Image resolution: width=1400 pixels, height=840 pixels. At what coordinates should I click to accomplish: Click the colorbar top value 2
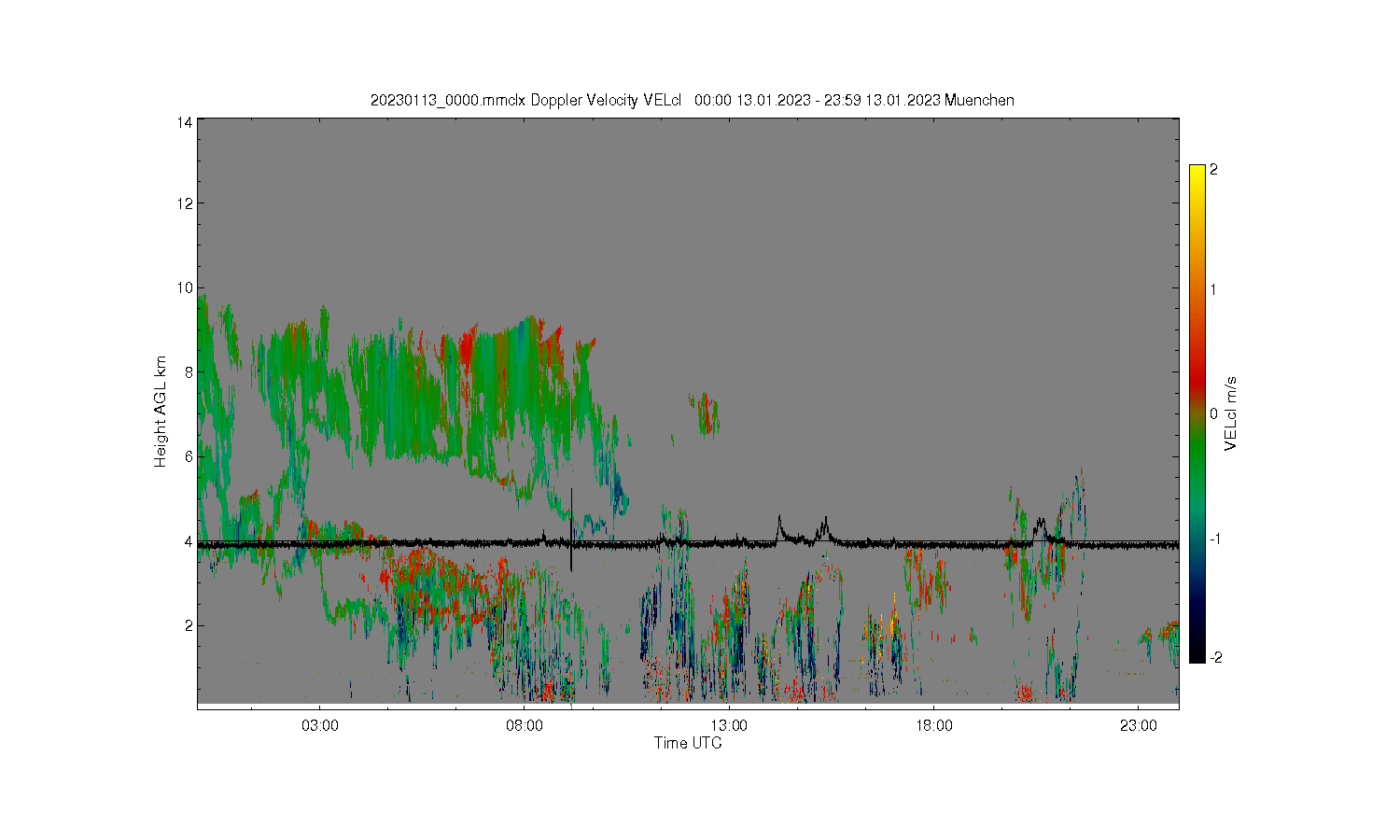(1213, 170)
